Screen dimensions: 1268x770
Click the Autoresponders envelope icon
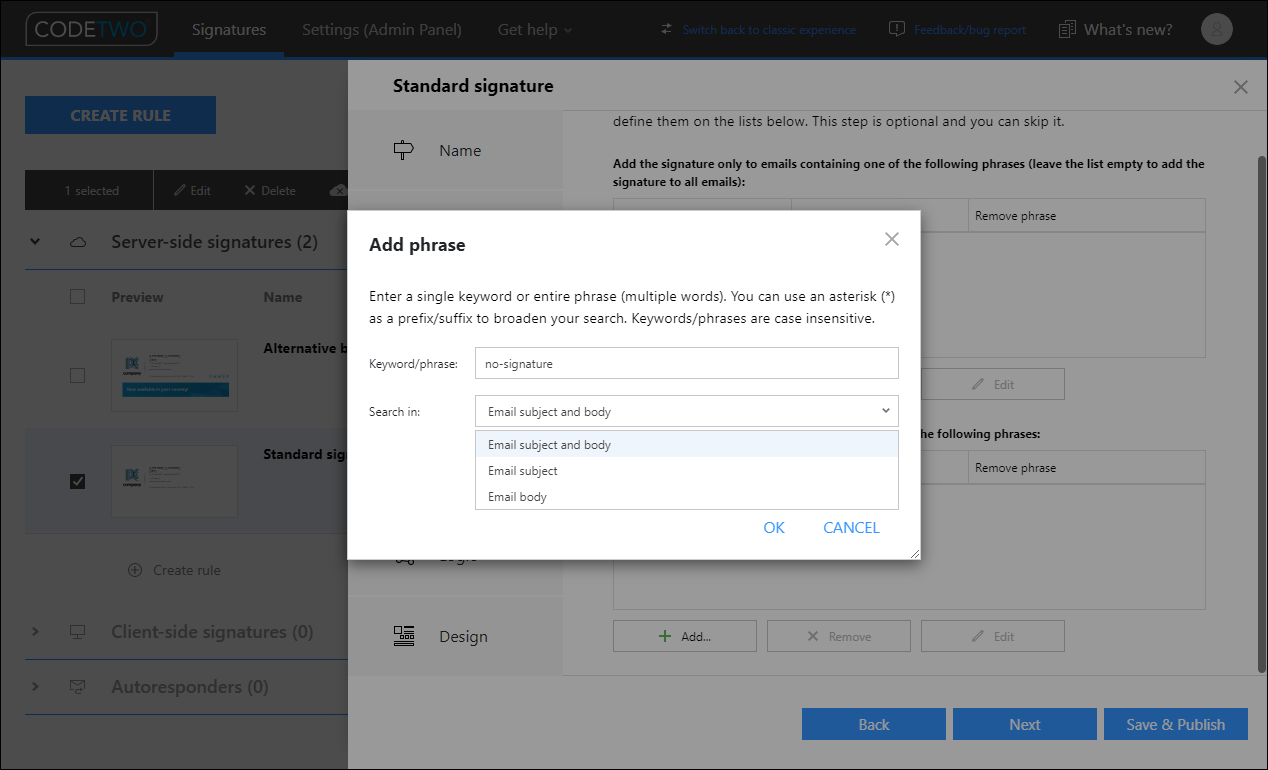pyautogui.click(x=78, y=687)
